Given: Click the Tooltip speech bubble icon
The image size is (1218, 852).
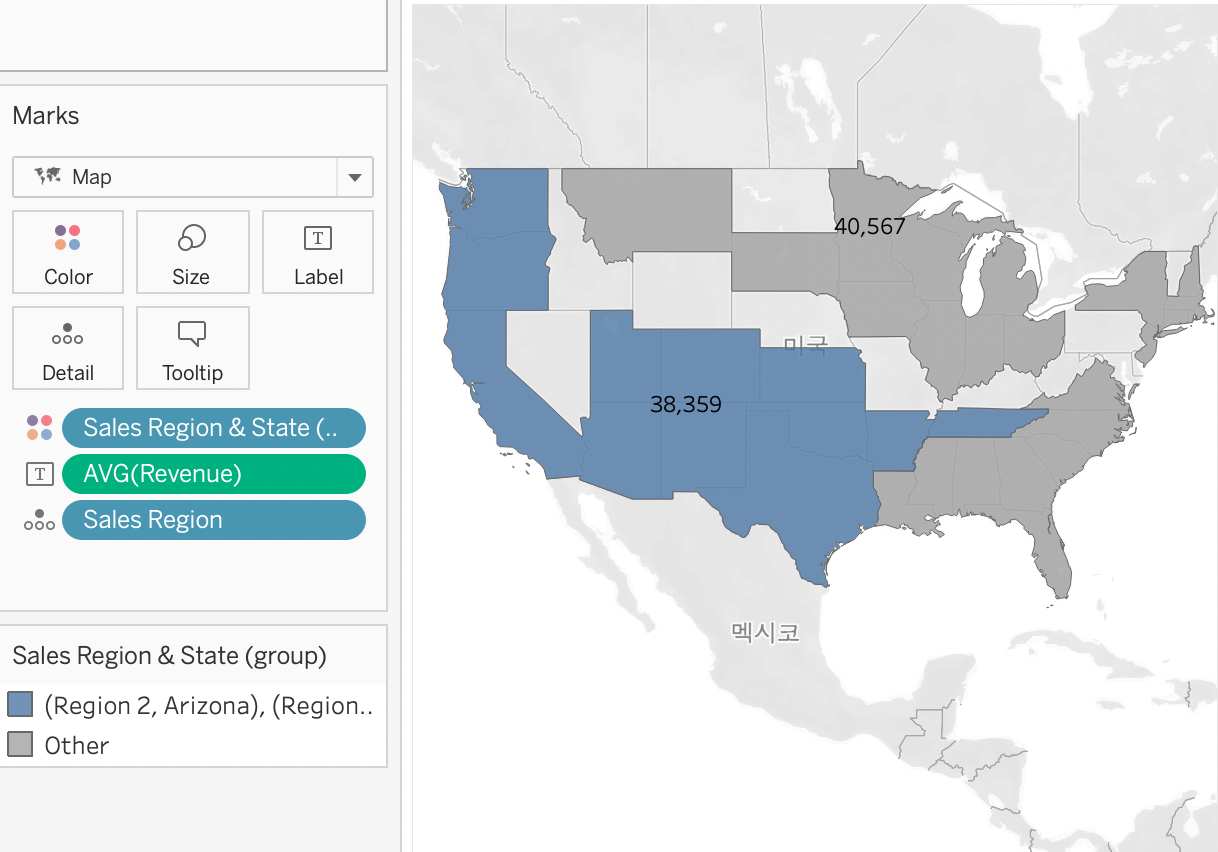Looking at the screenshot, I should click(x=191, y=333).
